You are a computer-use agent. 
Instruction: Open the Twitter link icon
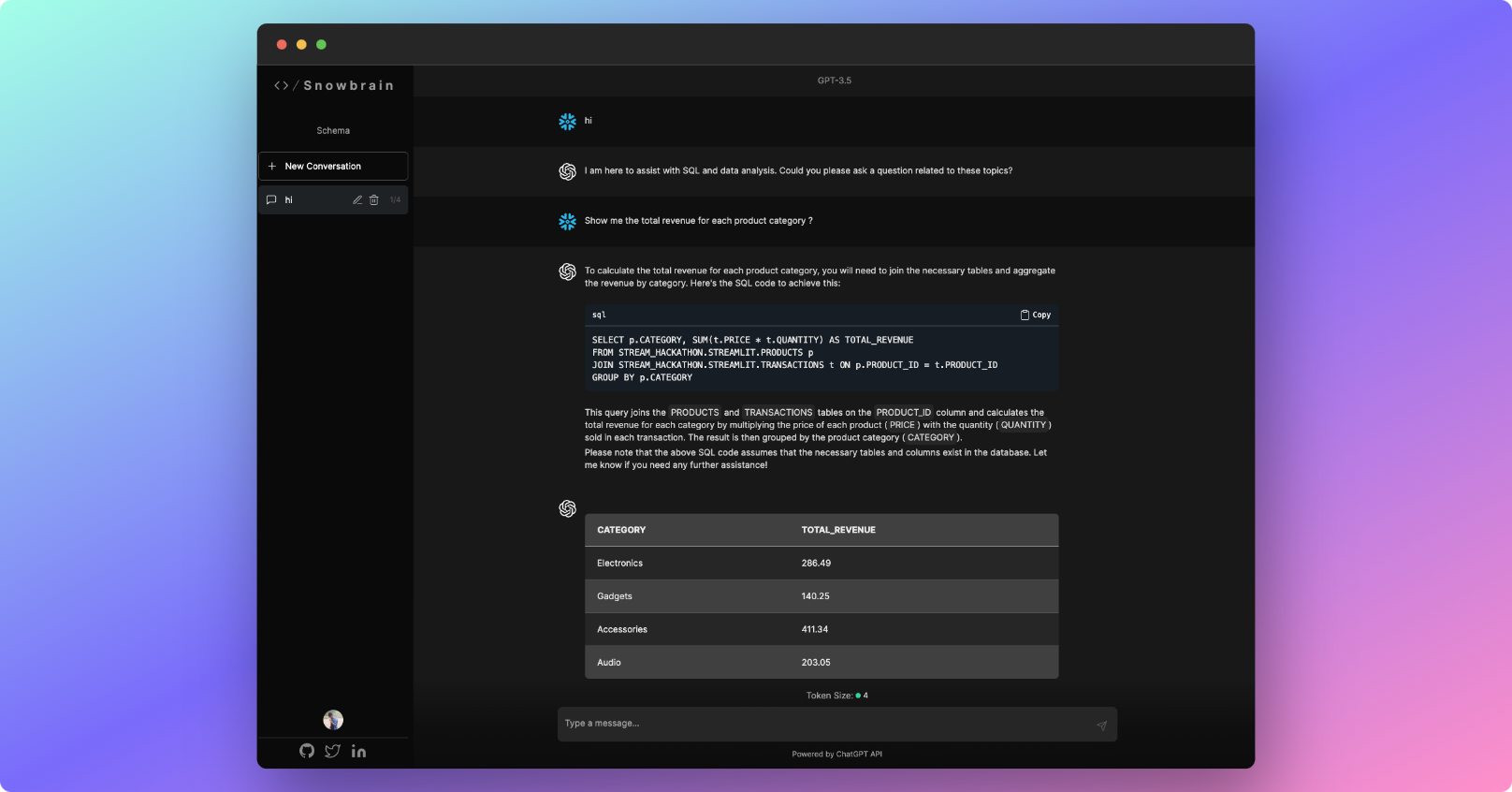[332, 751]
